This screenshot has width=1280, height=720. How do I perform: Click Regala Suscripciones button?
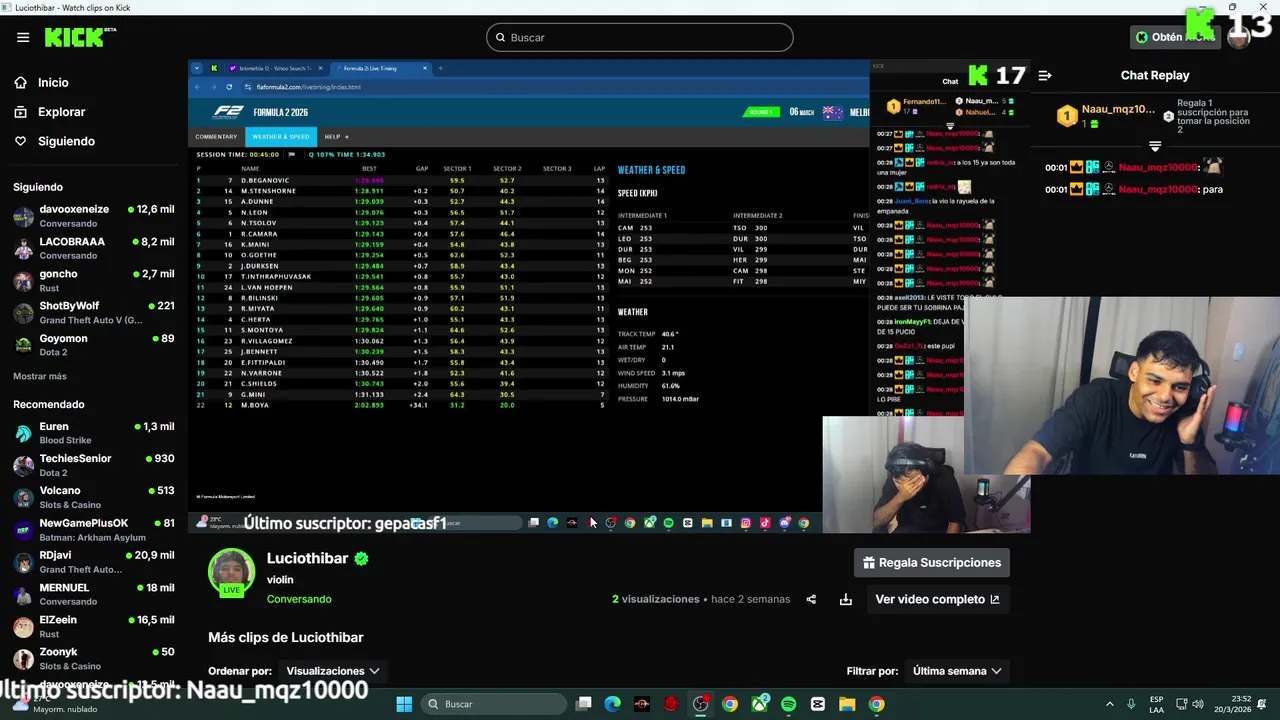tap(932, 563)
